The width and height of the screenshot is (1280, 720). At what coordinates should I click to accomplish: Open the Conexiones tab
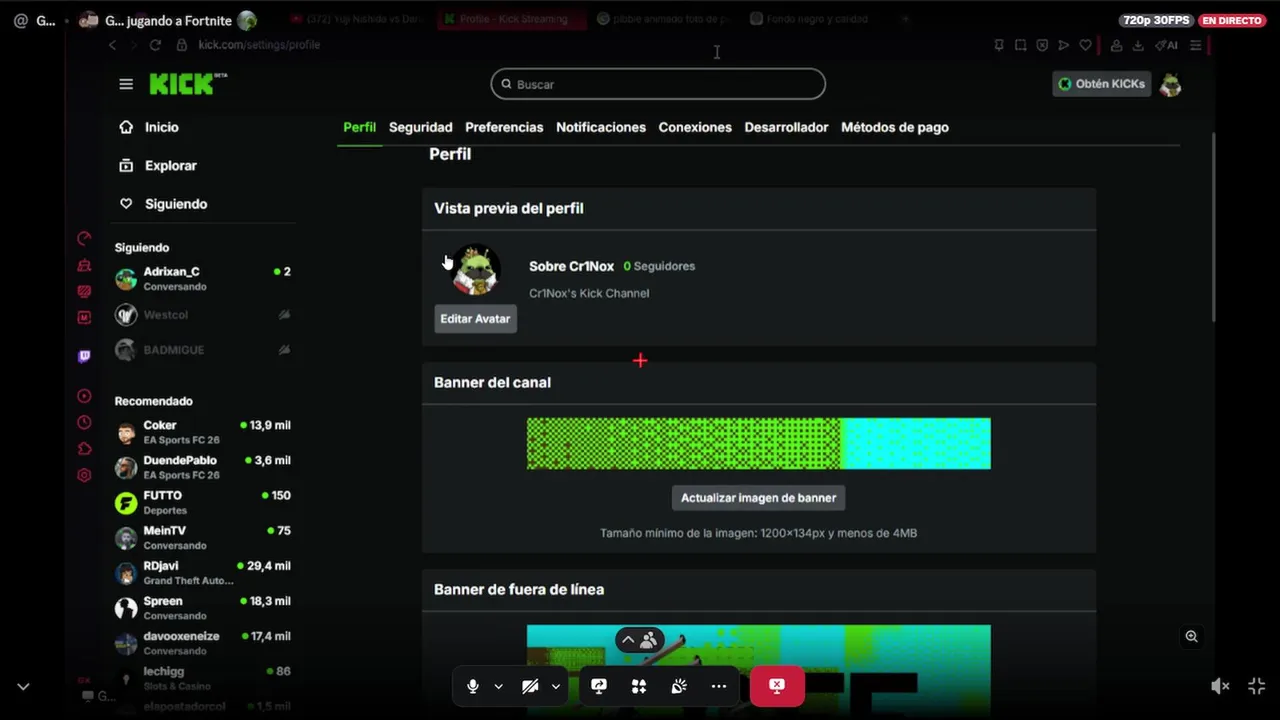coord(695,127)
